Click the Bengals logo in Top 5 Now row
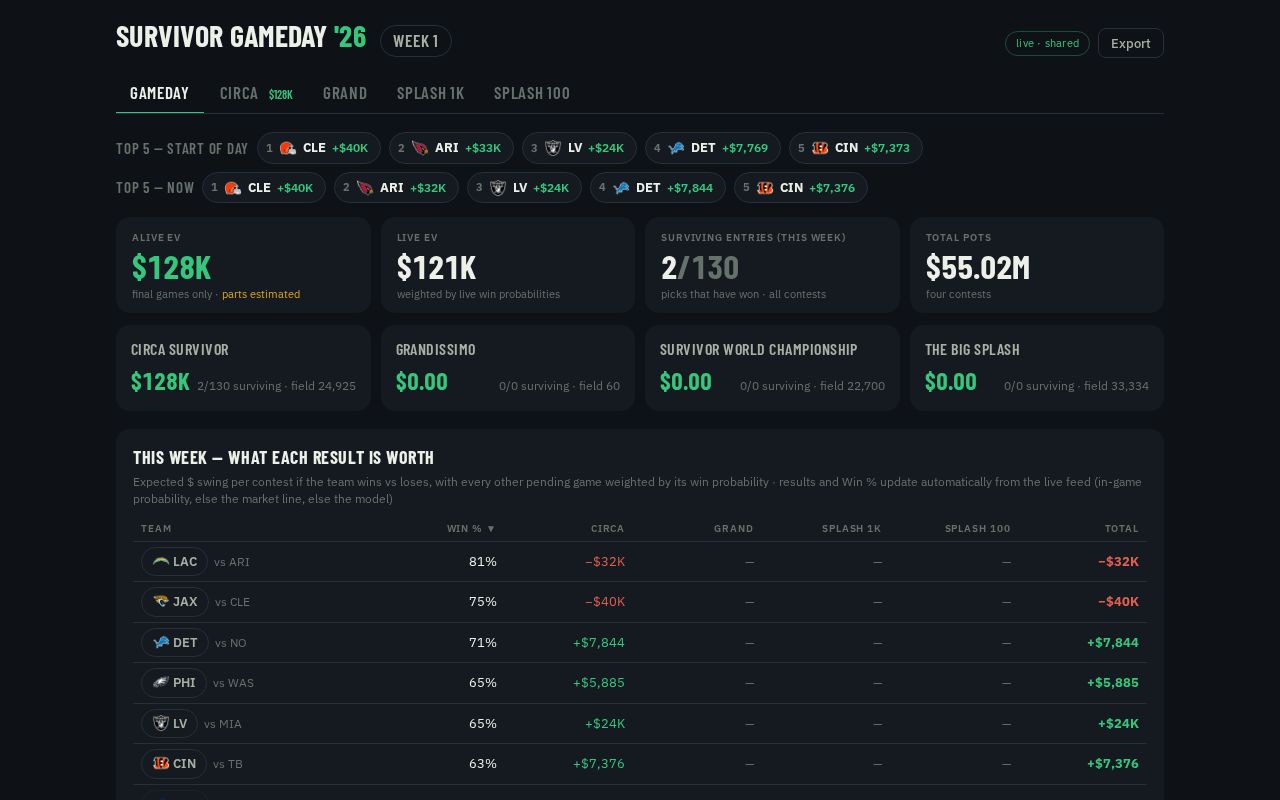 coord(765,188)
